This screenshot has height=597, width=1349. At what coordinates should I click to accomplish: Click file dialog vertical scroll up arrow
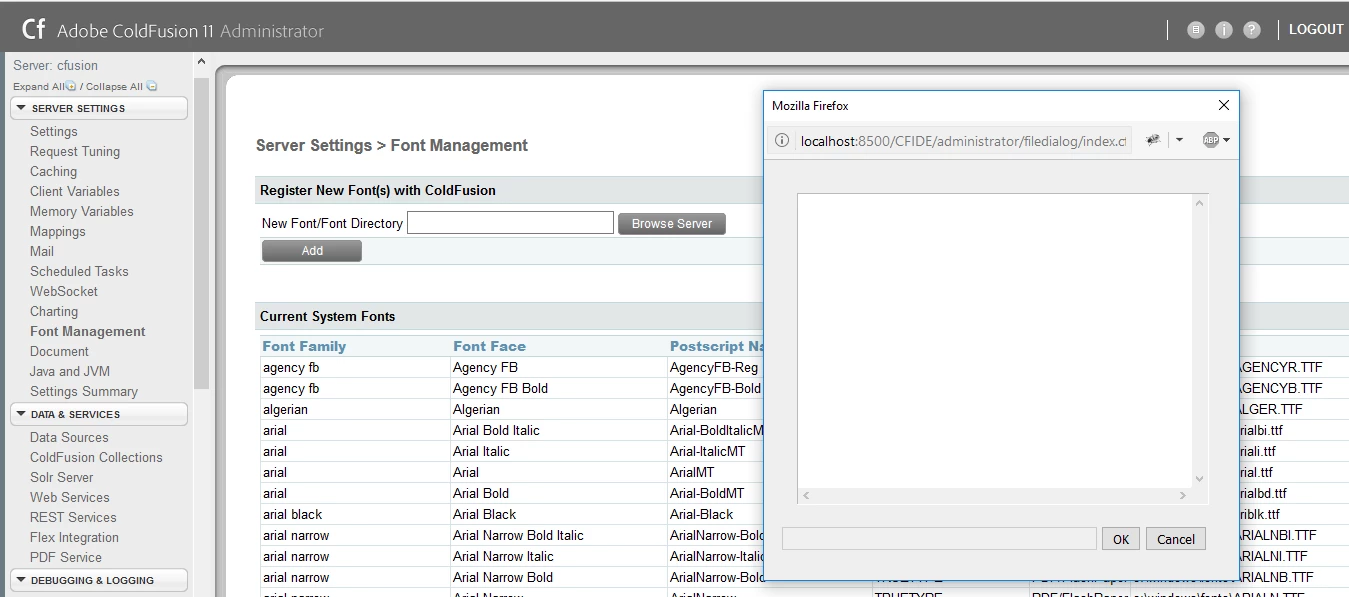[x=1200, y=204]
